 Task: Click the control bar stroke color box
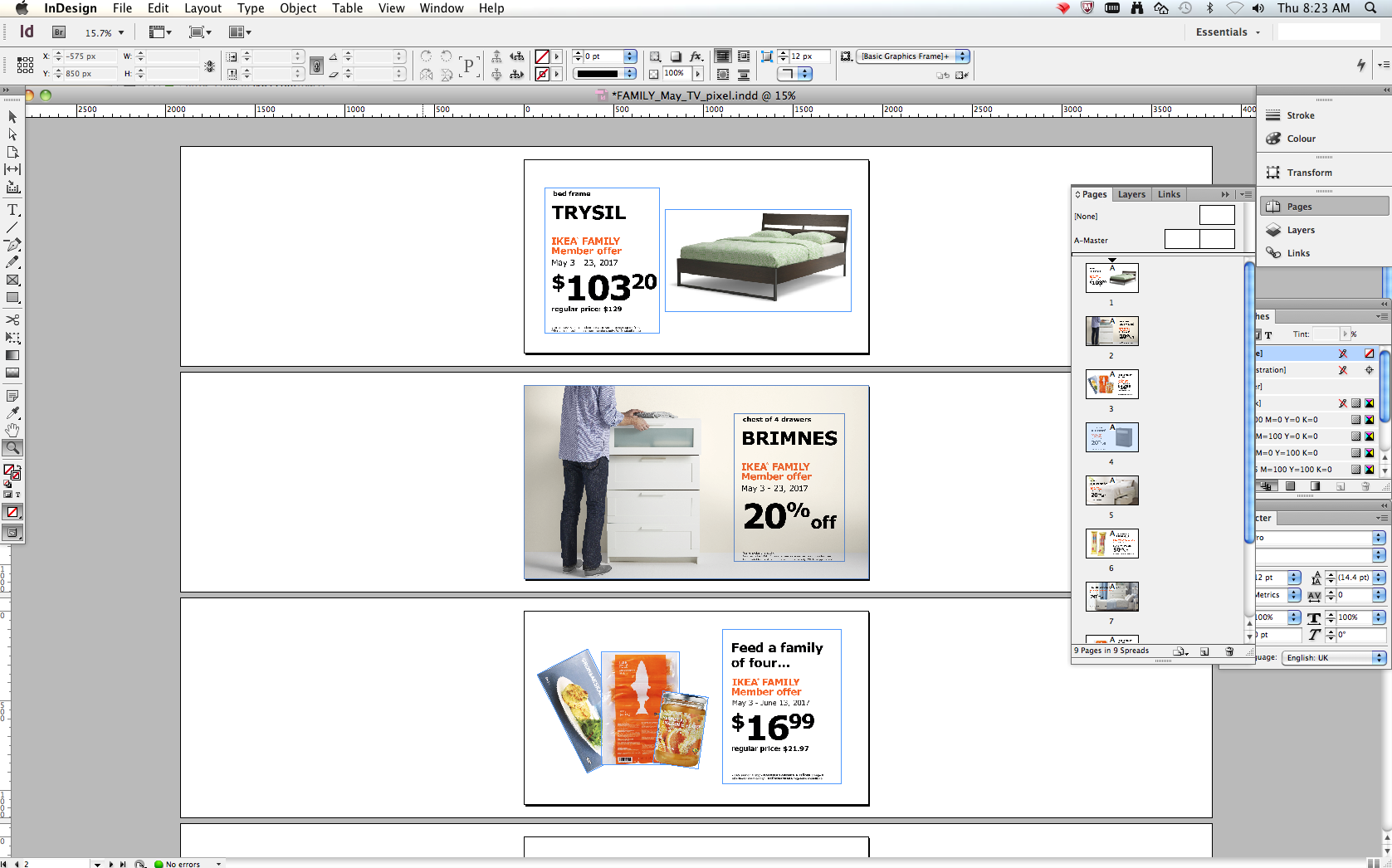(x=542, y=74)
